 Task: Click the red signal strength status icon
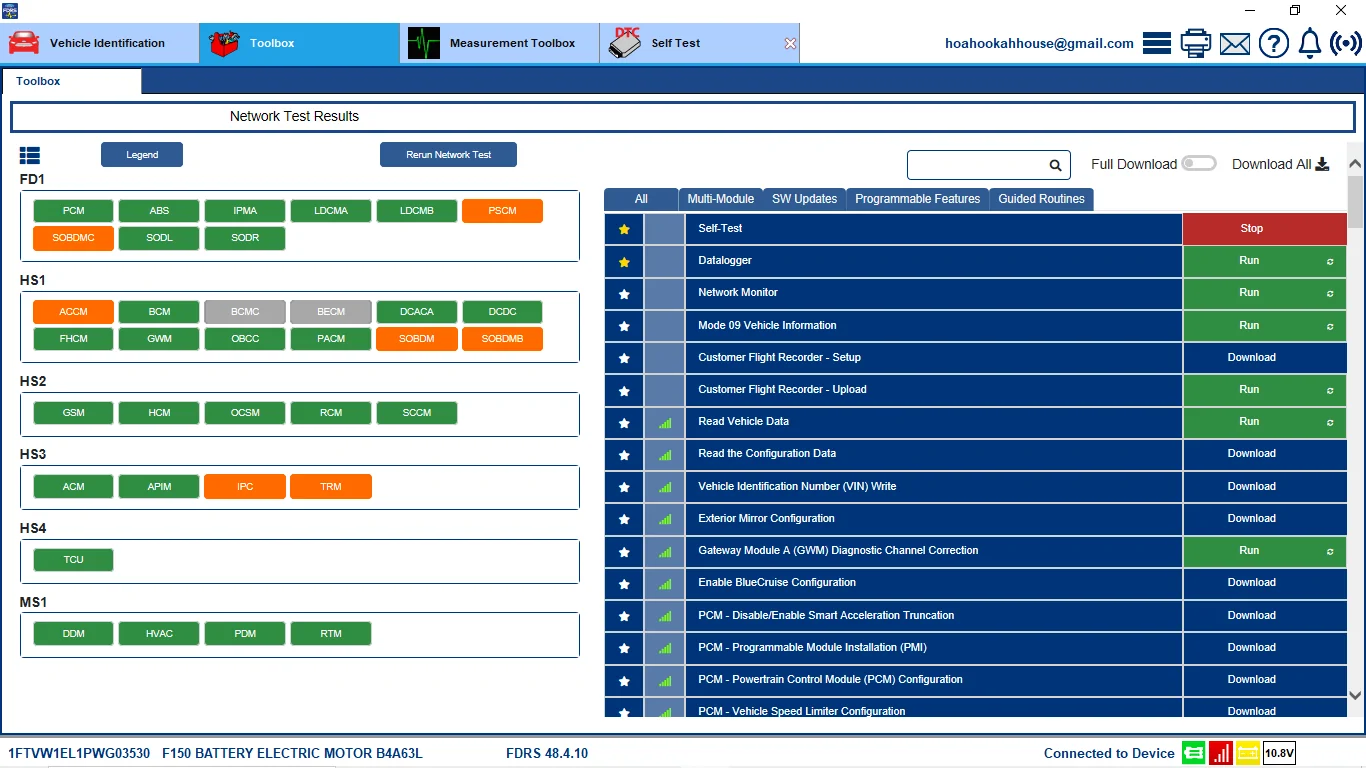[1221, 753]
